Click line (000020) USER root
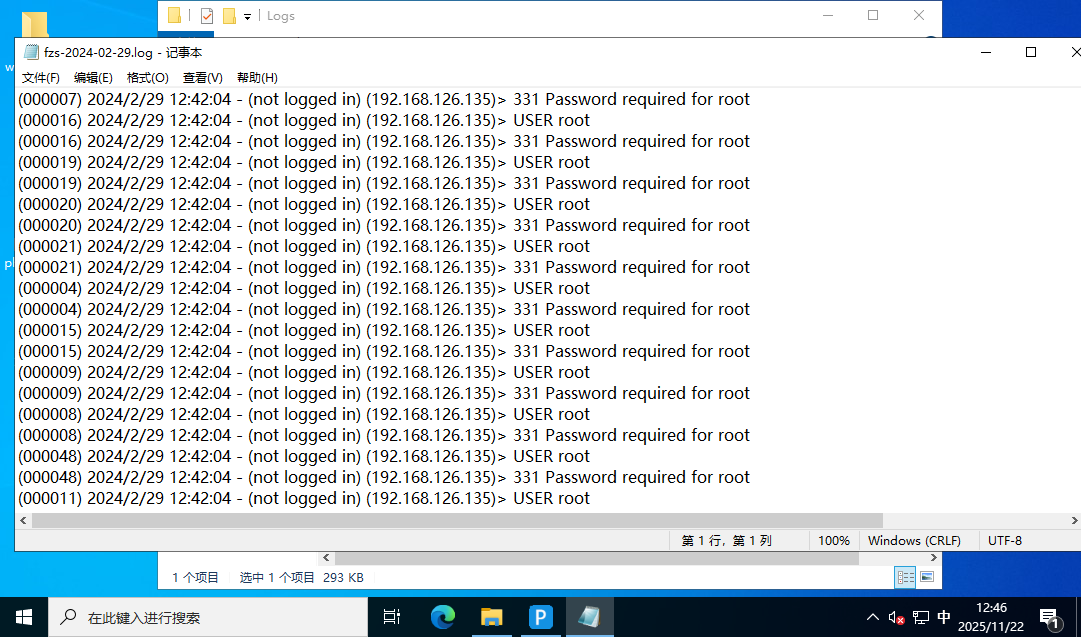Screen dimensions: 1081x637 click(x=304, y=204)
